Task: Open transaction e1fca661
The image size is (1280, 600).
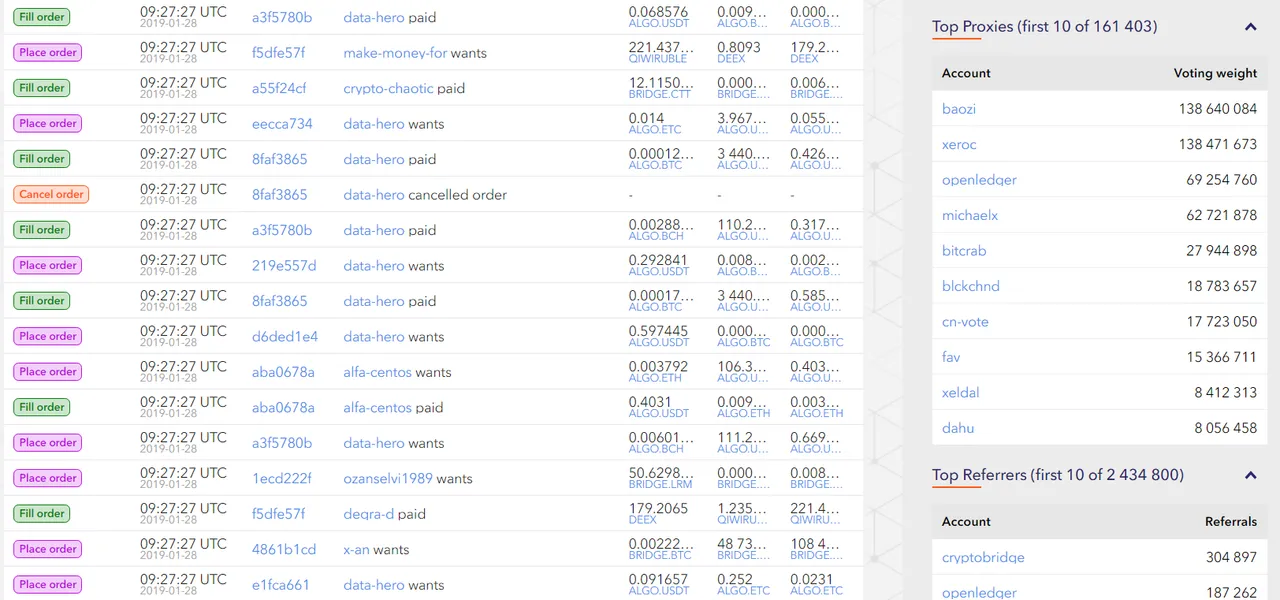Action: click(281, 585)
